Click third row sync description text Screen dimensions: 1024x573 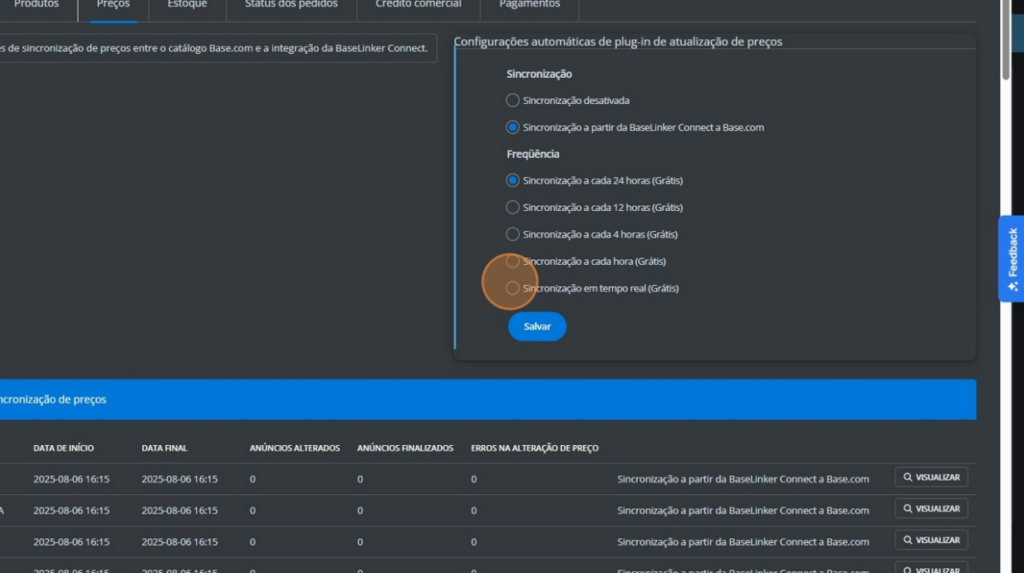pos(743,542)
